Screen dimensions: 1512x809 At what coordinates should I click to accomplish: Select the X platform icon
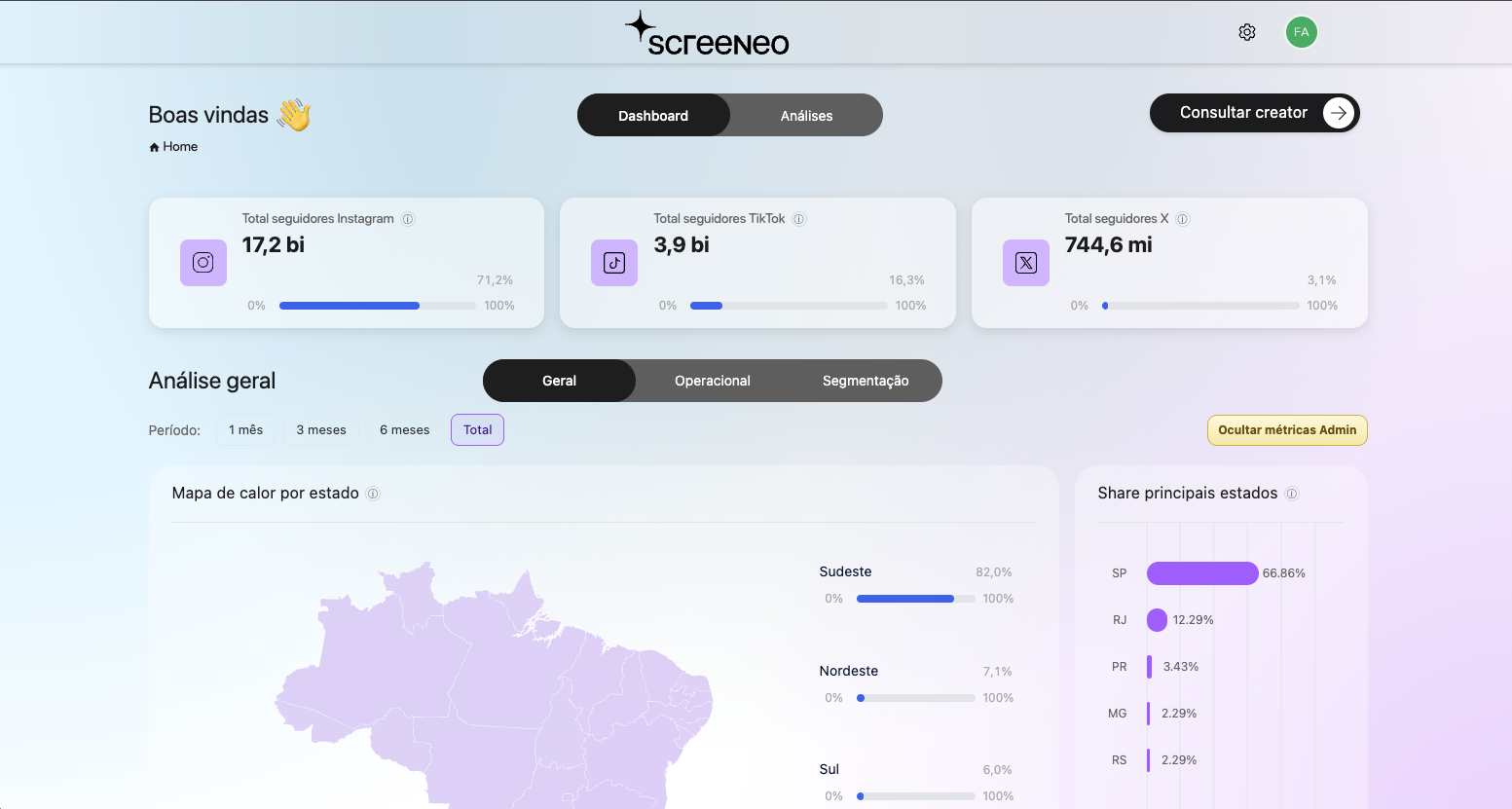pos(1025,263)
